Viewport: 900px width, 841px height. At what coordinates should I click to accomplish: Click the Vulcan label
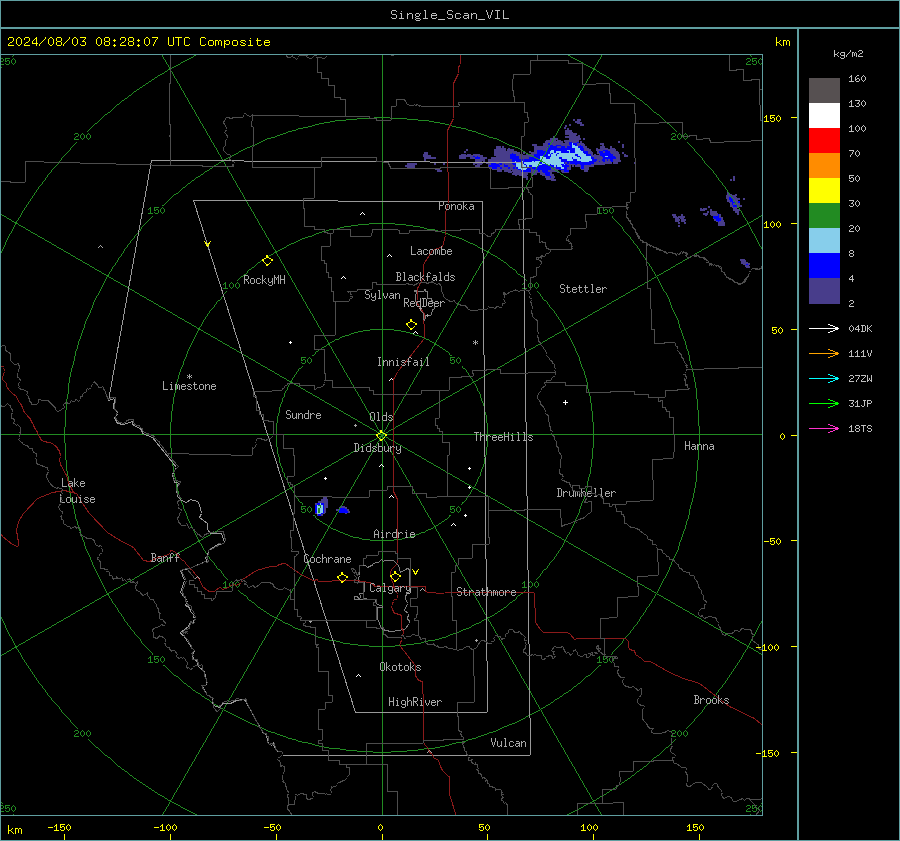(x=508, y=743)
